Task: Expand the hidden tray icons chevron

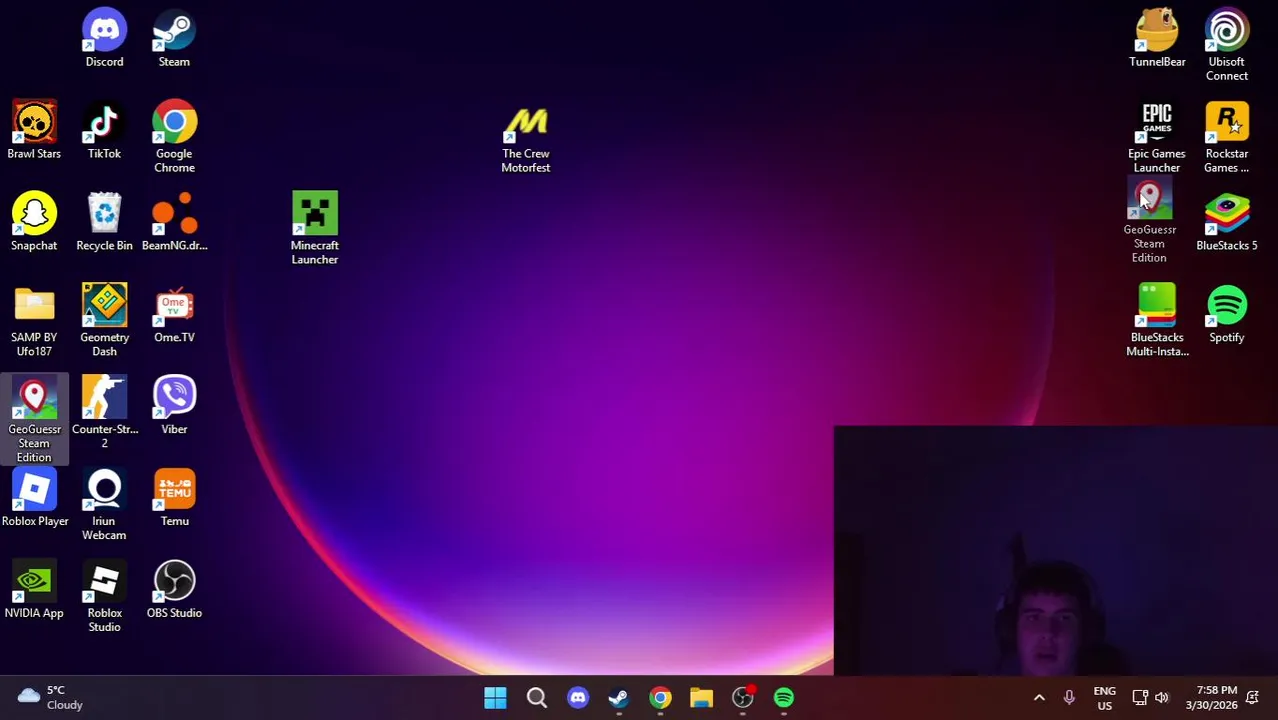Action: [x=1039, y=697]
